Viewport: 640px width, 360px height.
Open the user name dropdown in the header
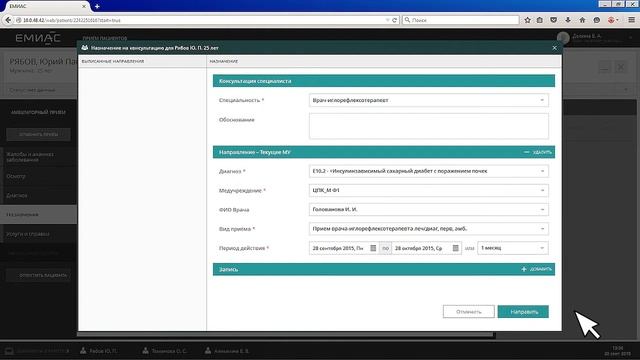tap(631, 37)
